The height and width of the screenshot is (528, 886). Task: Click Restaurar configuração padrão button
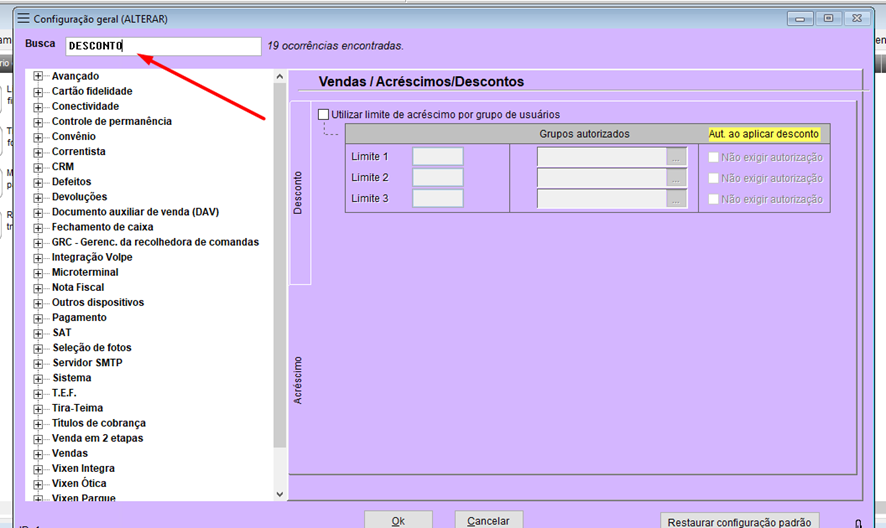[741, 521]
